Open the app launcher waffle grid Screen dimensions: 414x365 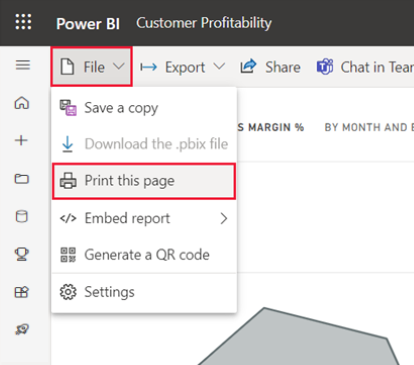pyautogui.click(x=23, y=22)
